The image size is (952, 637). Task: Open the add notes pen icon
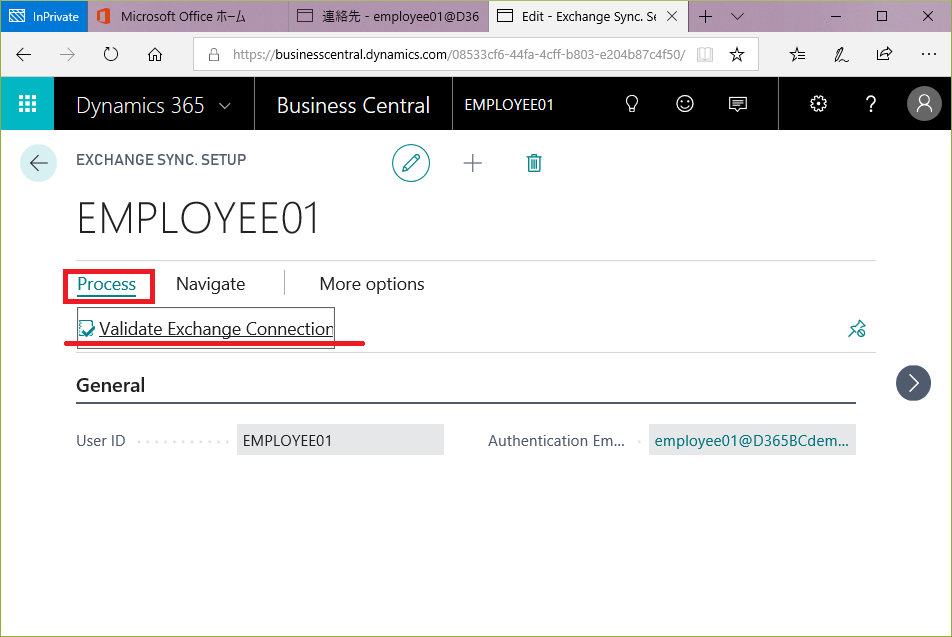[x=841, y=55]
